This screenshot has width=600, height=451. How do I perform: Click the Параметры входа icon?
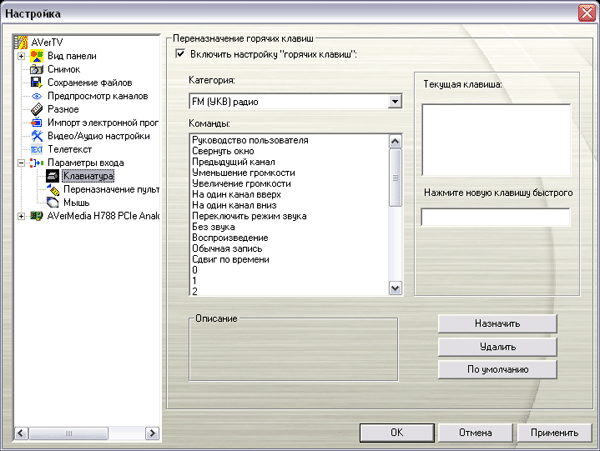37,163
